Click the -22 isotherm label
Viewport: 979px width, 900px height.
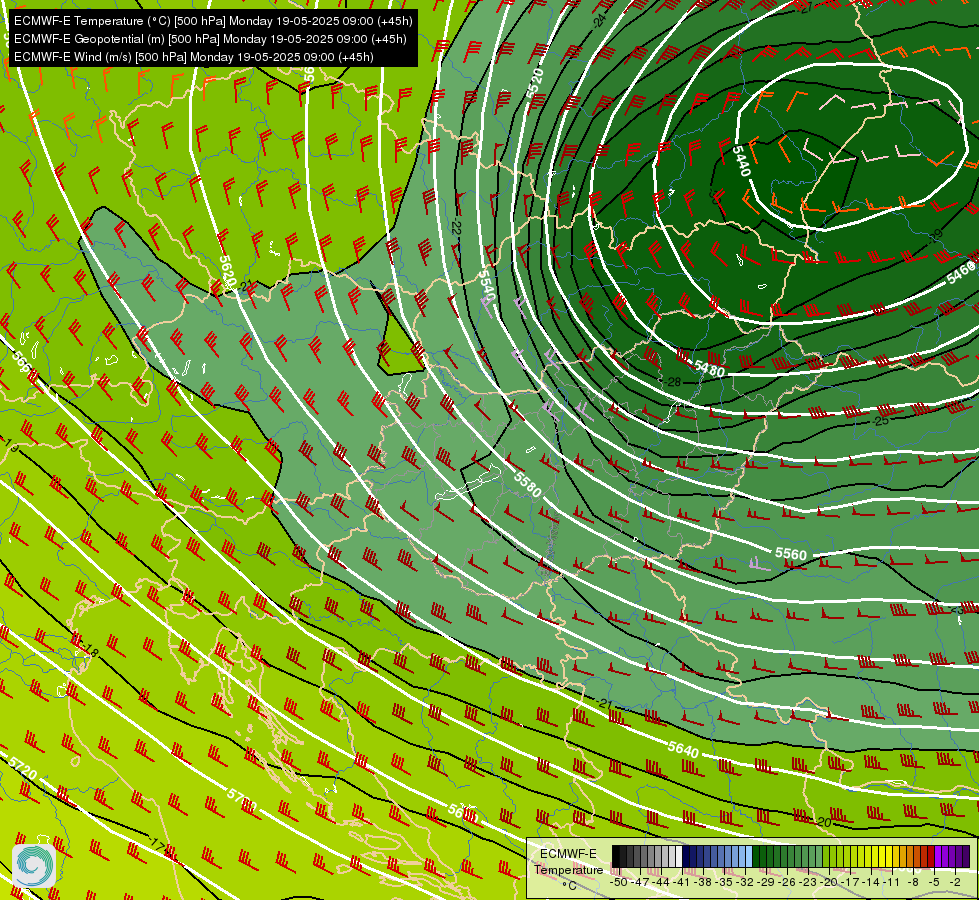click(456, 227)
